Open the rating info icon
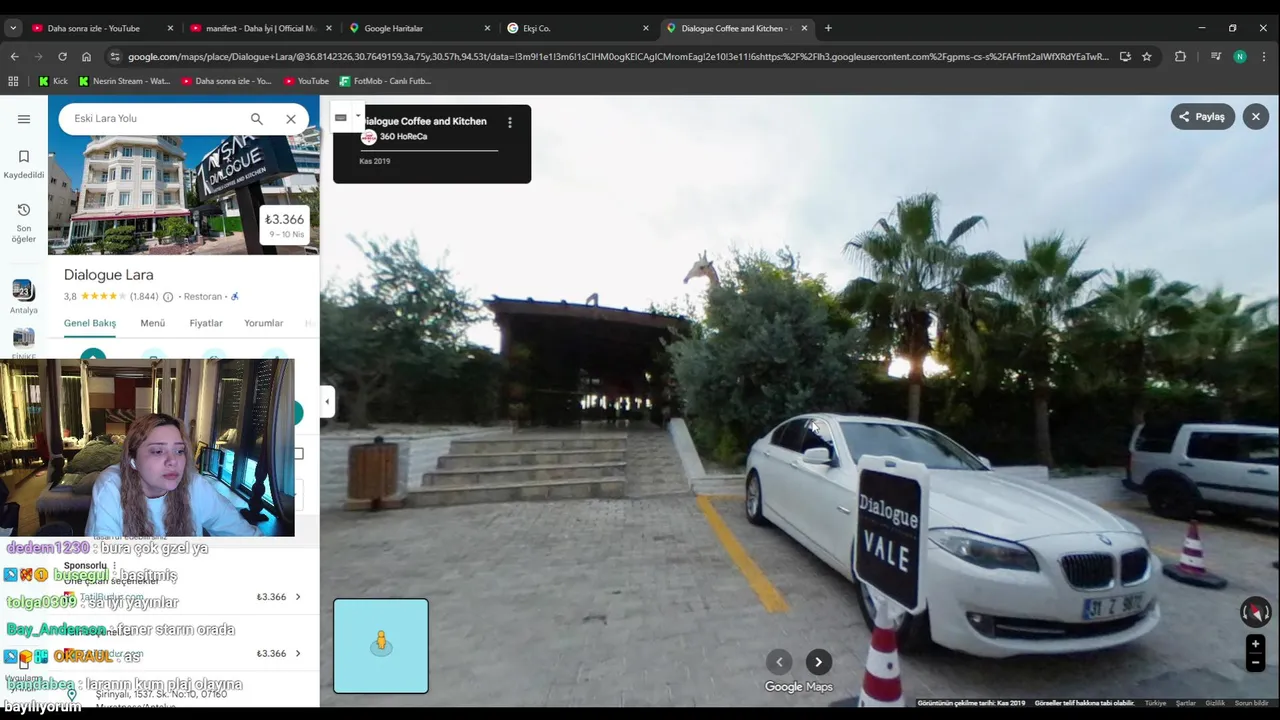Viewport: 1280px width, 720px height. coord(168,297)
